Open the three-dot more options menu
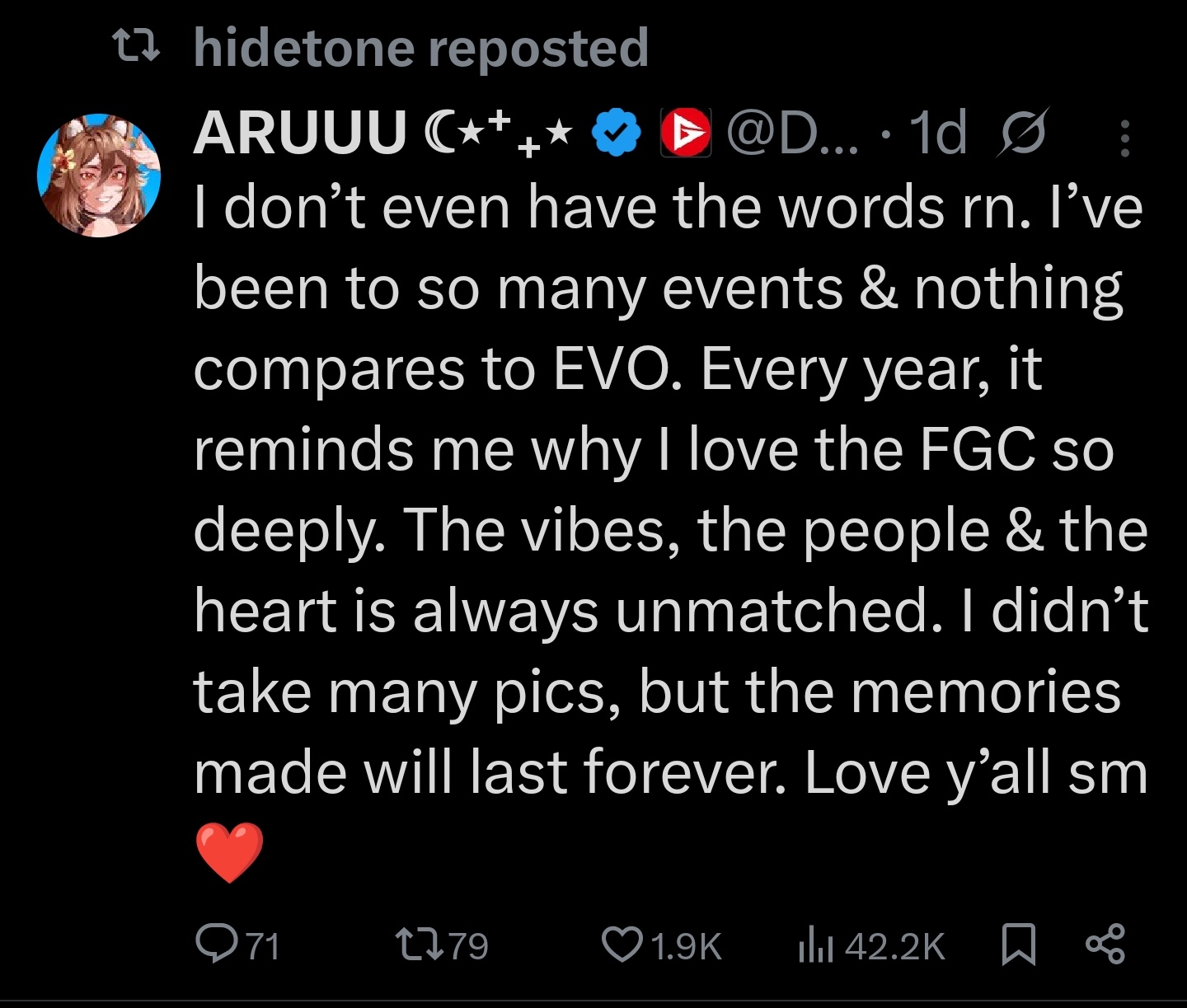 [x=1124, y=138]
